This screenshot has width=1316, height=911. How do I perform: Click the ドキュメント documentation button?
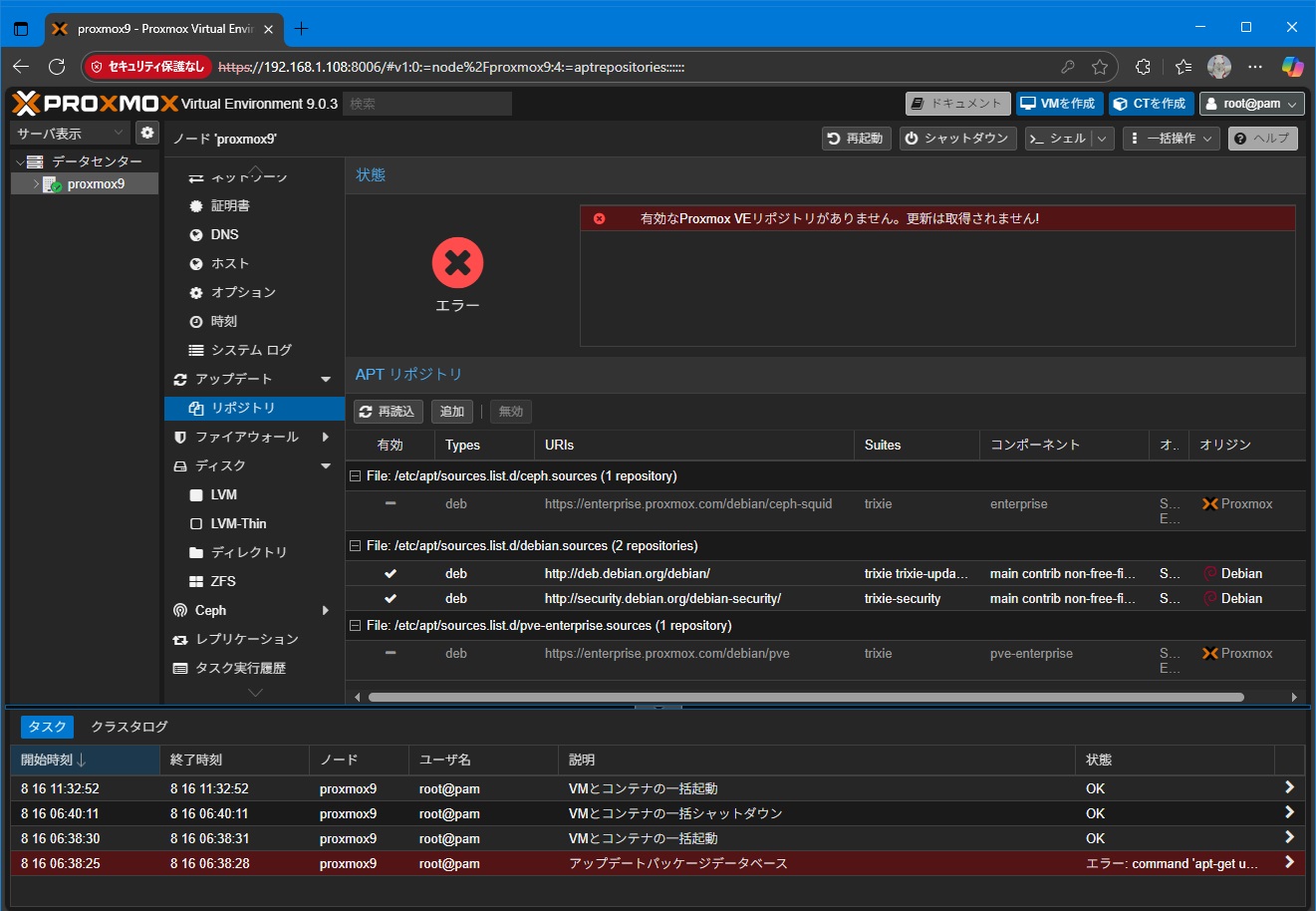[957, 104]
